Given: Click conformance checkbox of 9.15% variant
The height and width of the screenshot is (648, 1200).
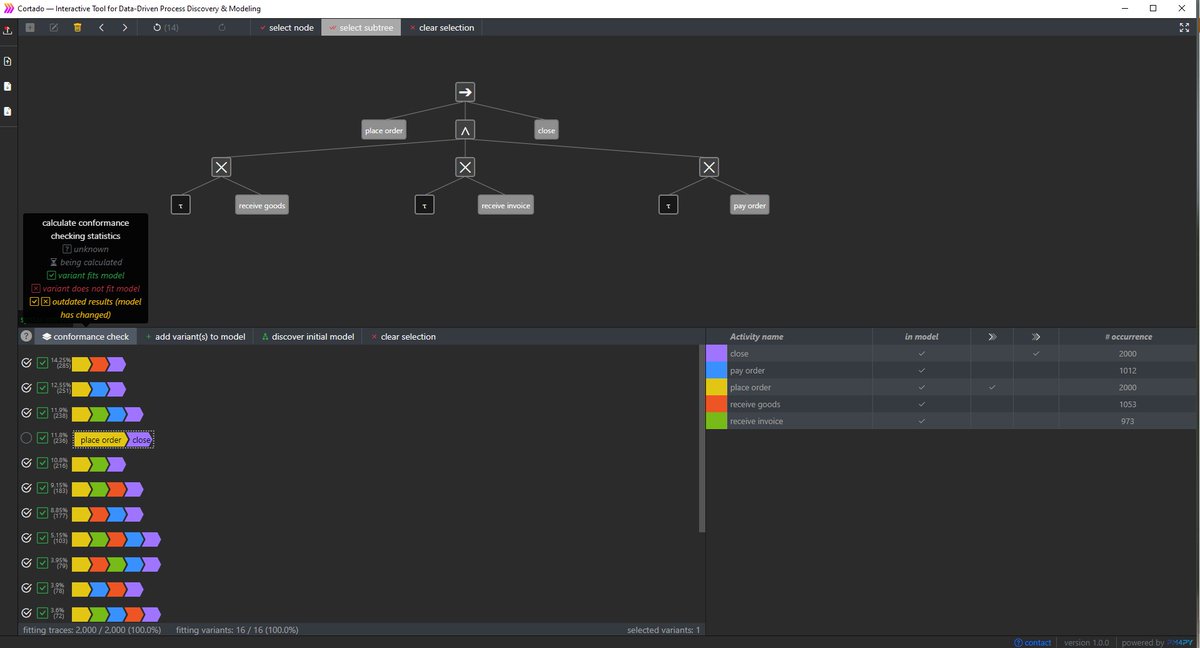Looking at the screenshot, I should (42, 488).
